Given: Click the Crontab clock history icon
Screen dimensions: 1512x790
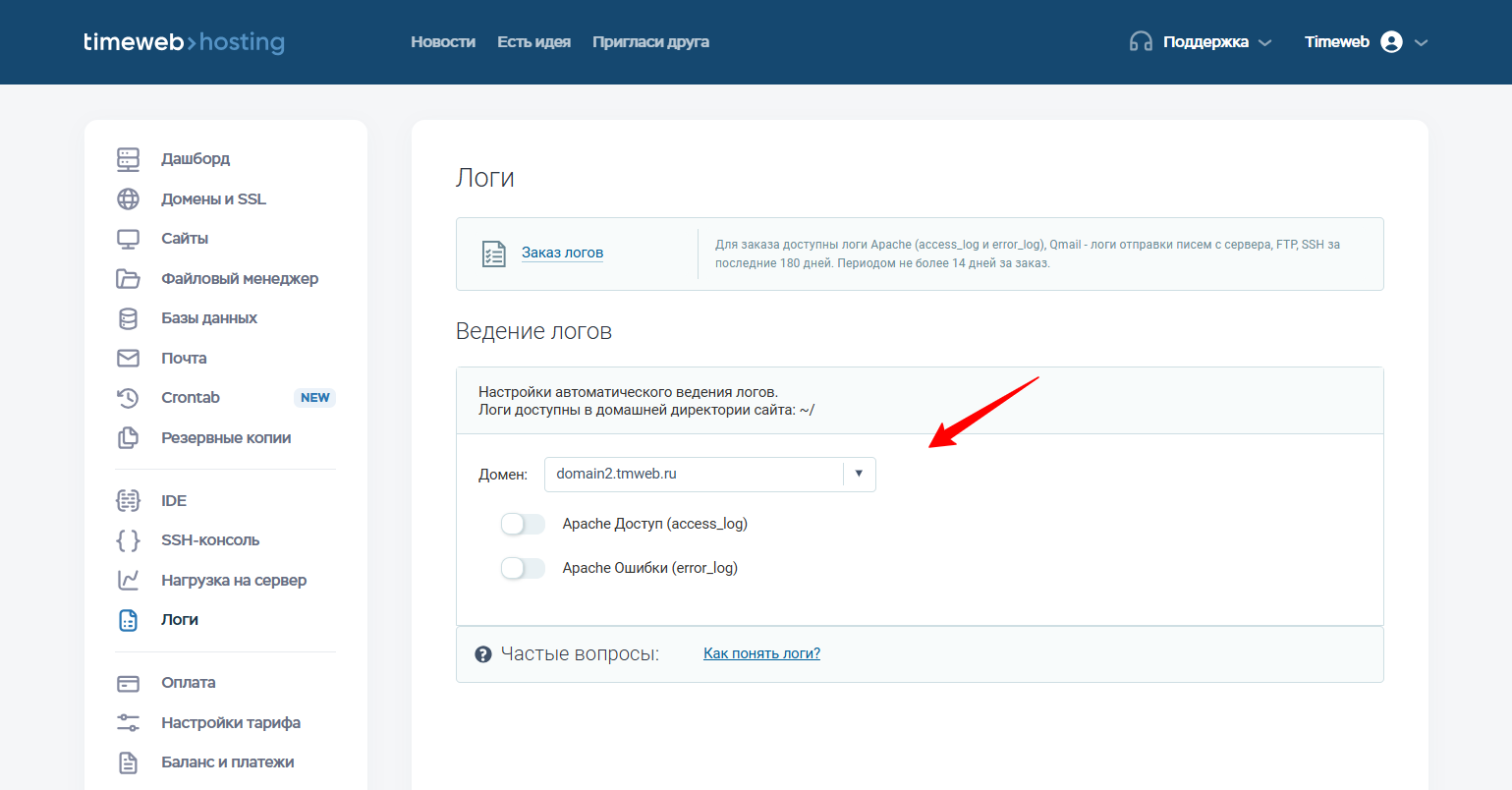Looking at the screenshot, I should 128,398.
